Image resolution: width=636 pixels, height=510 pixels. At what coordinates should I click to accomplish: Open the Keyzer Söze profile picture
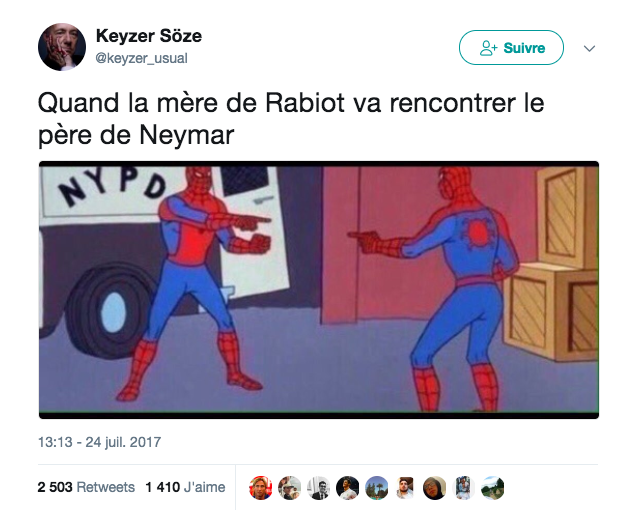coord(62,47)
